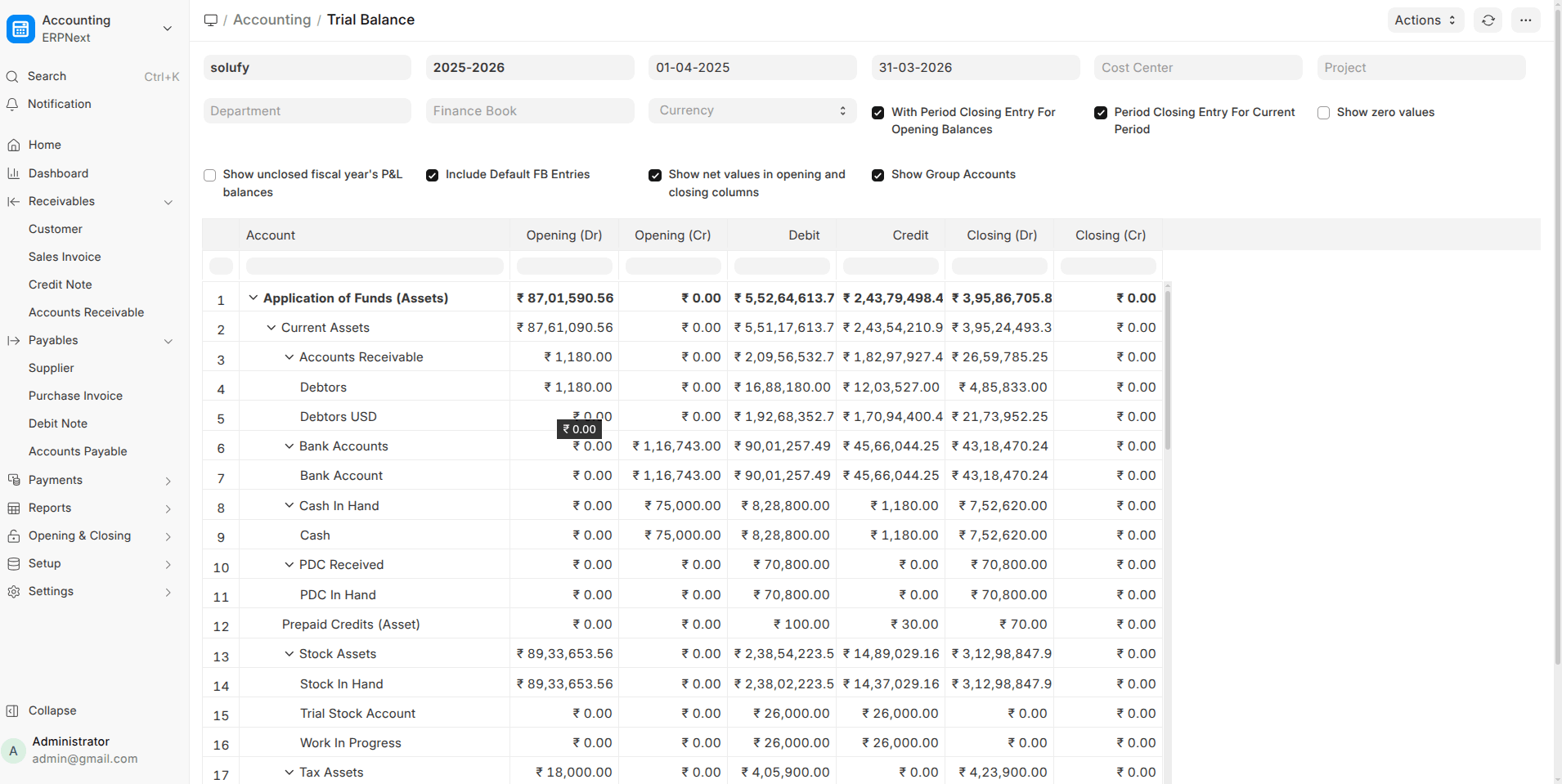Open the Accounts Payable sidebar link
This screenshot has width=1562, height=784.
coord(78,451)
